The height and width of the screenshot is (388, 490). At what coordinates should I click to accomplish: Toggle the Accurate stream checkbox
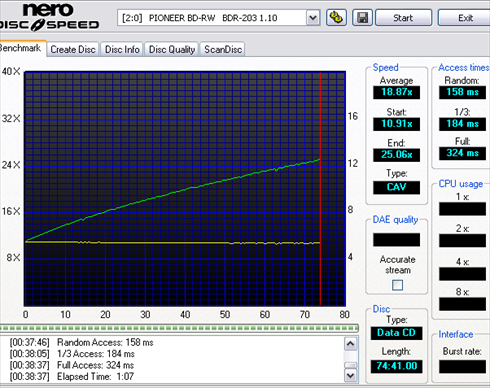397,285
